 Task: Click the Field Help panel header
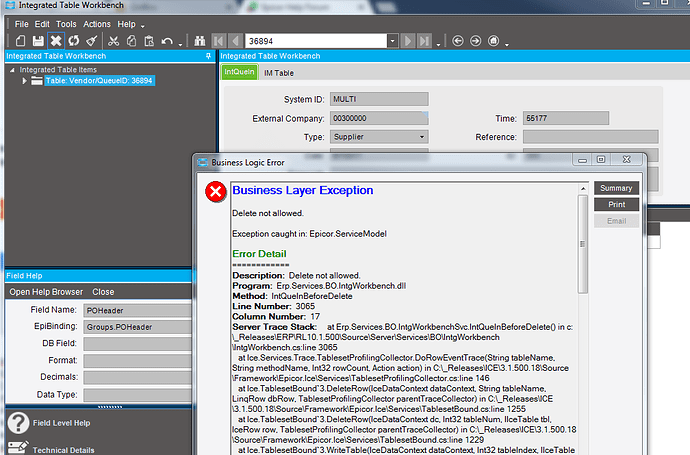click(99, 275)
